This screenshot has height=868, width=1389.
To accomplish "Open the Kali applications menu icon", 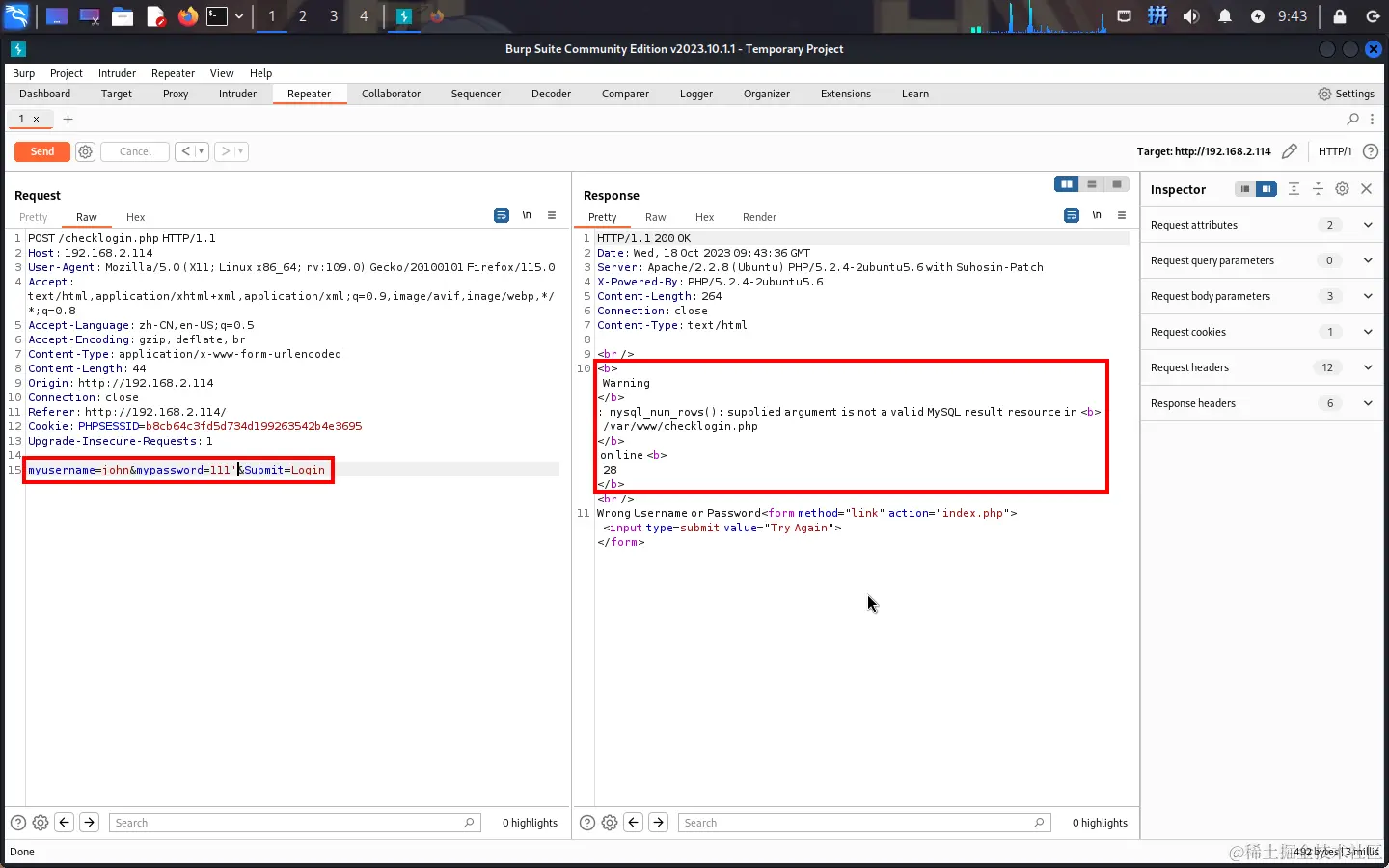I will (17, 15).
